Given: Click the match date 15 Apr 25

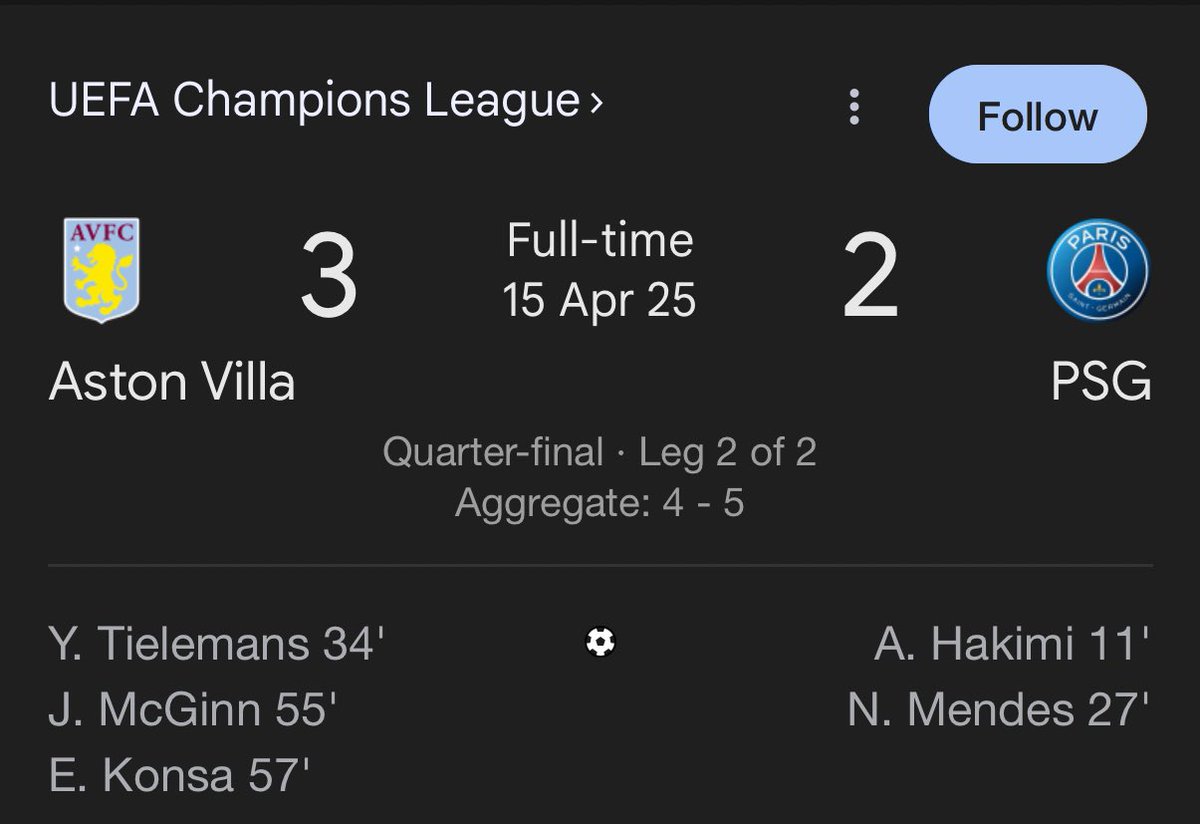Looking at the screenshot, I should pyautogui.click(x=600, y=299).
